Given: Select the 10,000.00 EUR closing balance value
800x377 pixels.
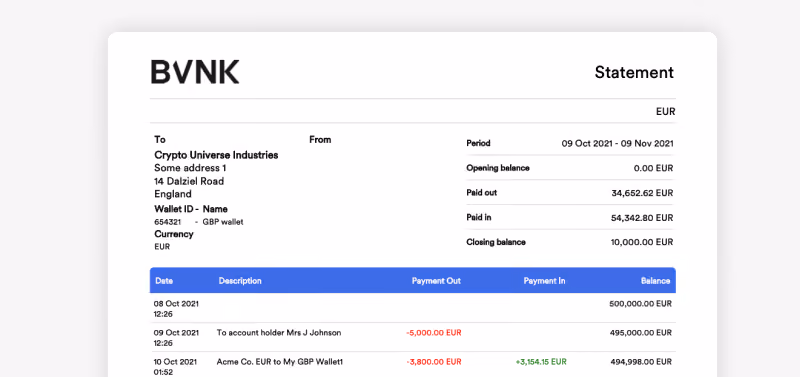Looking at the screenshot, I should click(642, 242).
